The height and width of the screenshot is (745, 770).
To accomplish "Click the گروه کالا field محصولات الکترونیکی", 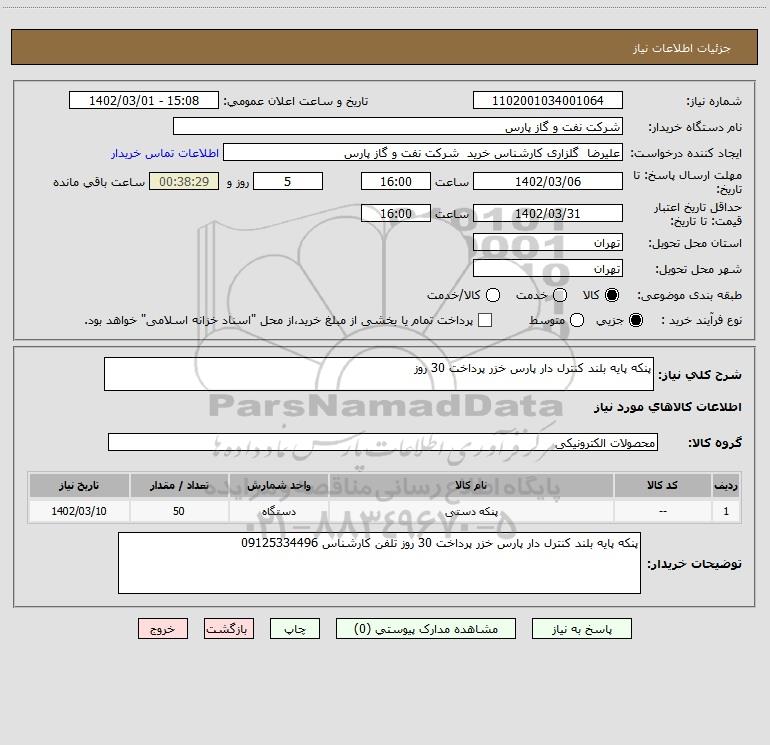I will pos(383,442).
